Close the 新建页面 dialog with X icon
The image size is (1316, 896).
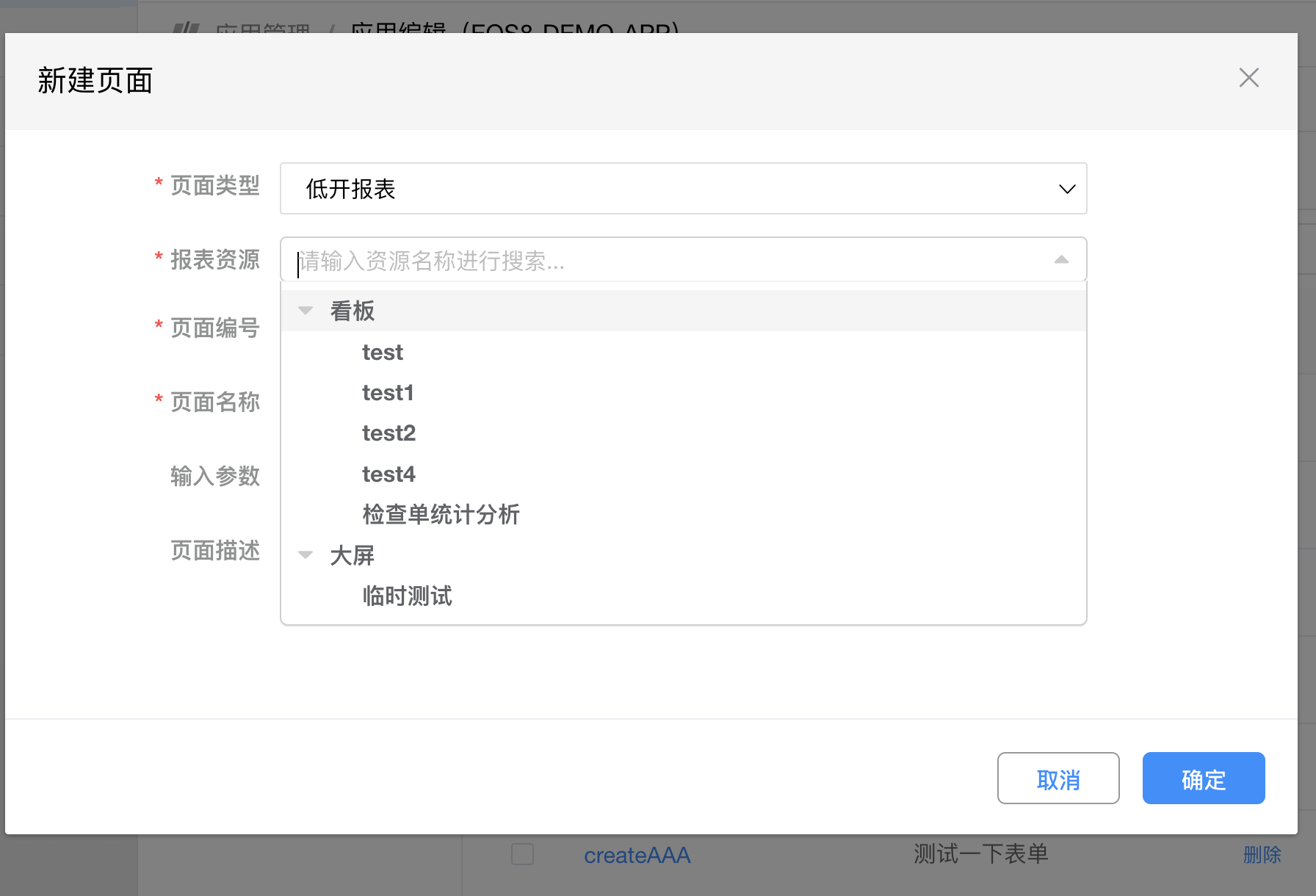tap(1248, 78)
